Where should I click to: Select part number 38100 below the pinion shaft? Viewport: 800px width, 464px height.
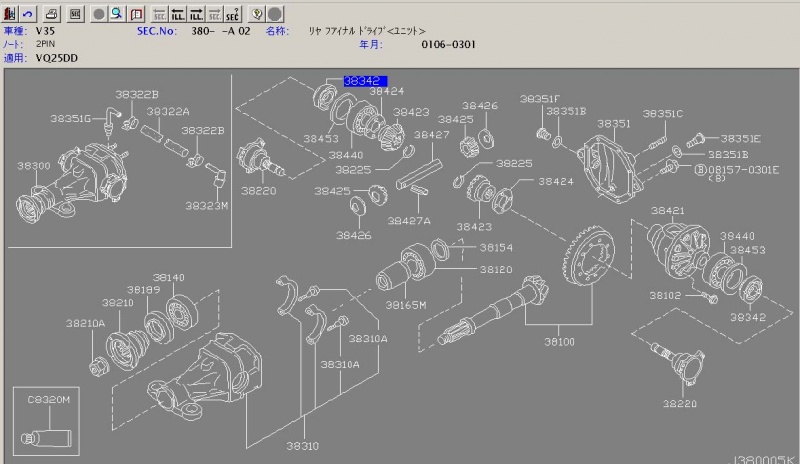coord(559,342)
